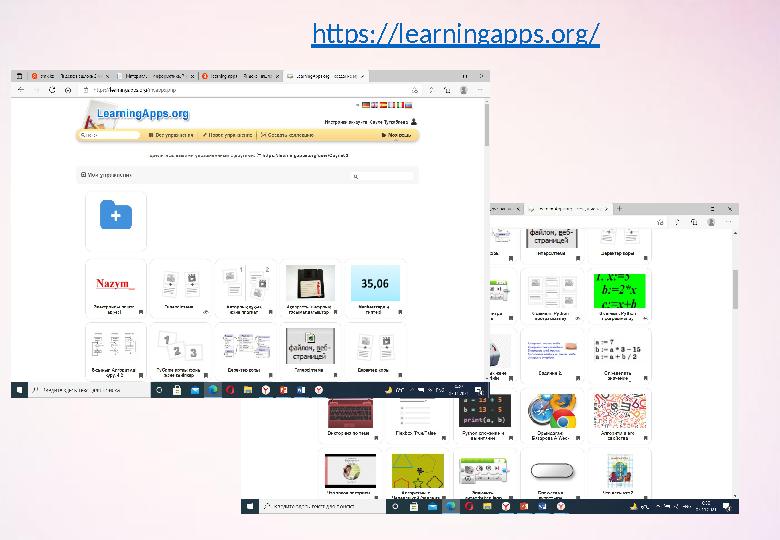Open the colorful numbers collage exercise thumbnail
Screen dimensions: 780x540
click(x=620, y=411)
